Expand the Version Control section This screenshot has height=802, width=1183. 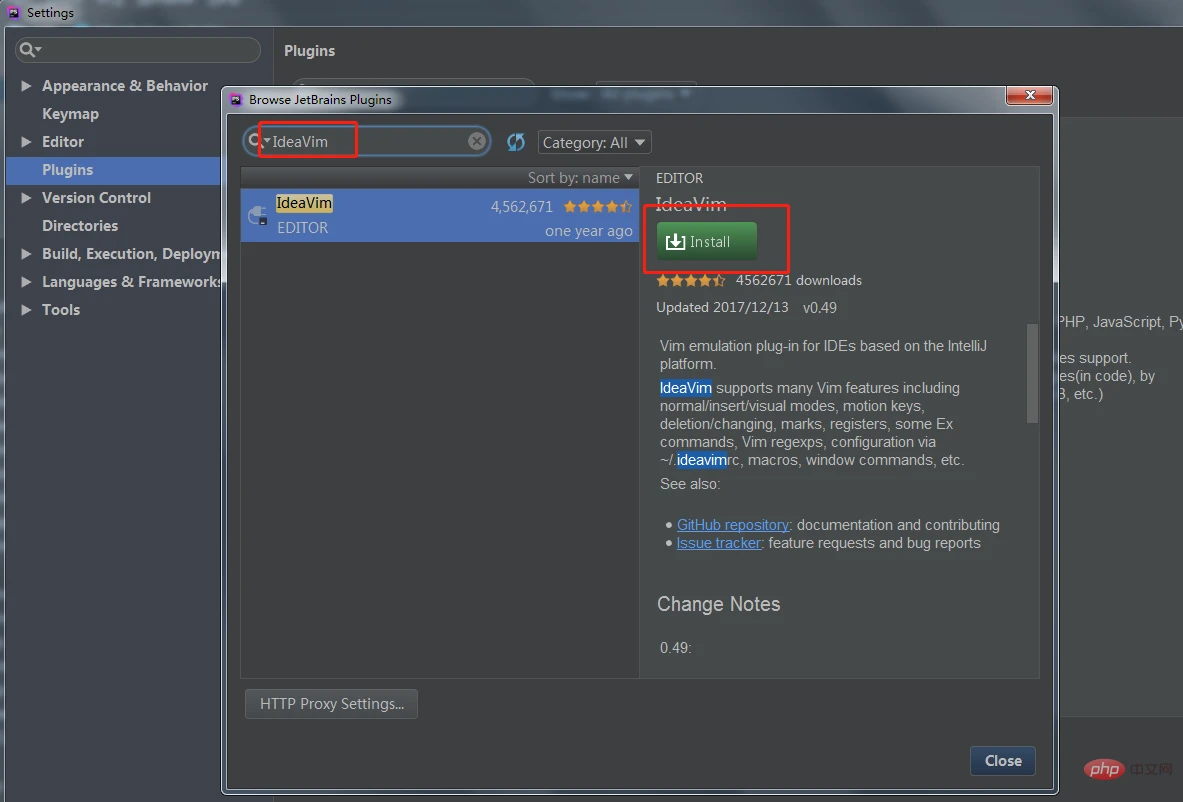(26, 198)
